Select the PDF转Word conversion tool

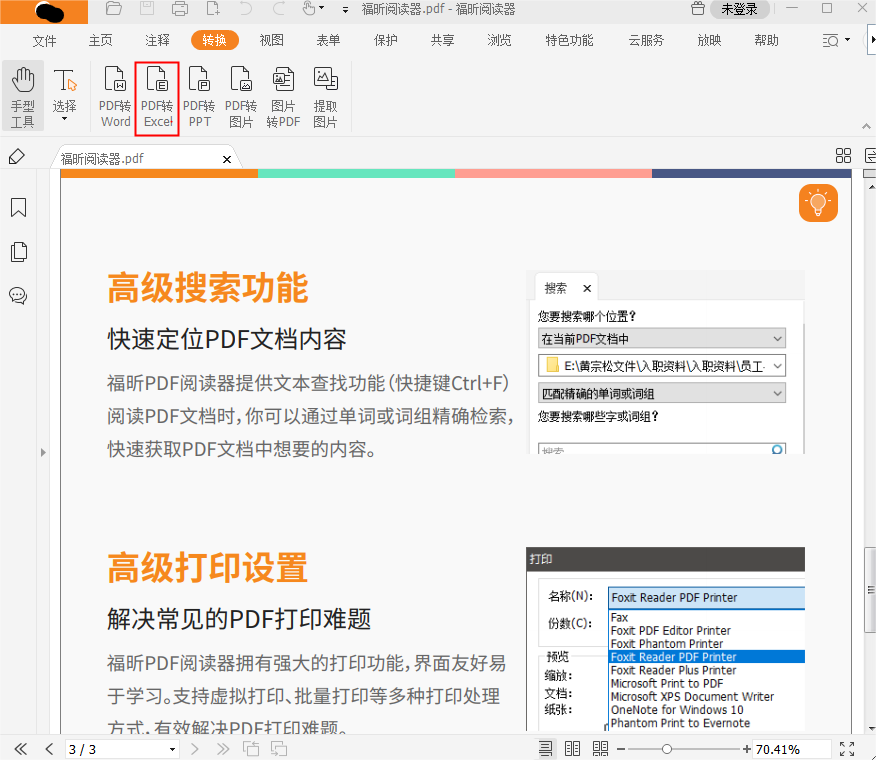(114, 96)
